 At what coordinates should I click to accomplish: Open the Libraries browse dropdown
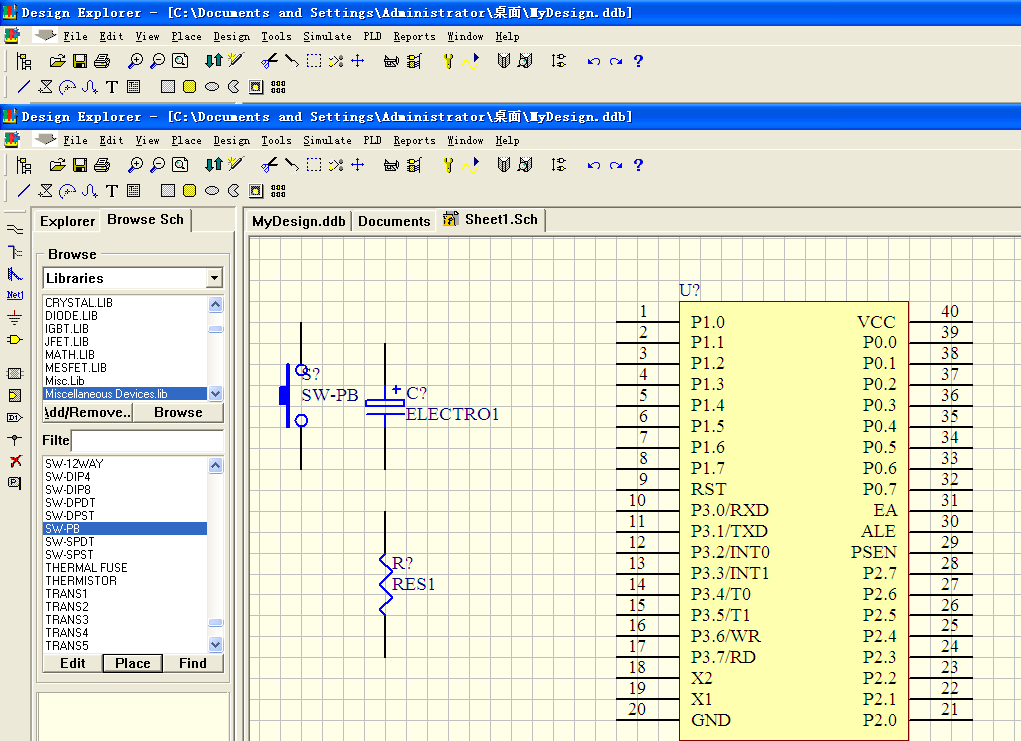click(214, 278)
